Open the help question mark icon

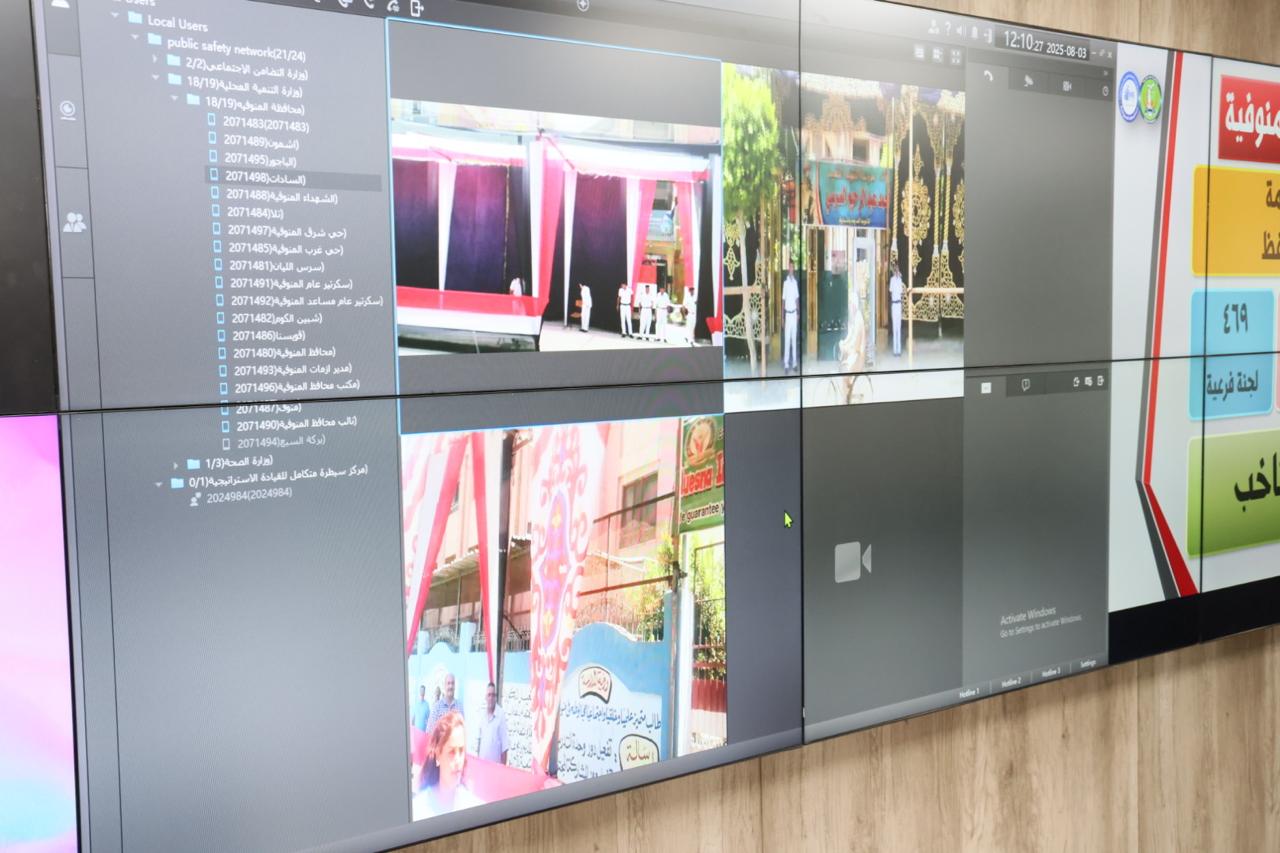[948, 29]
